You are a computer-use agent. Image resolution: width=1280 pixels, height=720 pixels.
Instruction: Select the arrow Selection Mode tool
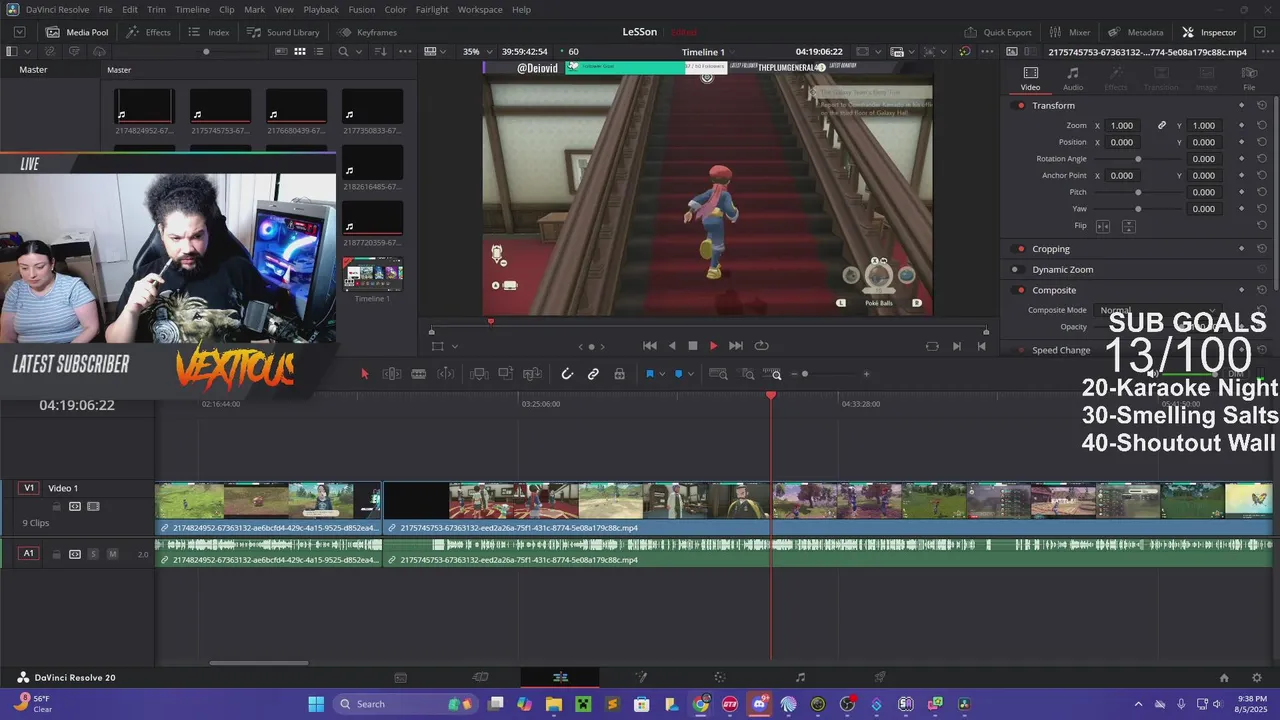tap(364, 374)
